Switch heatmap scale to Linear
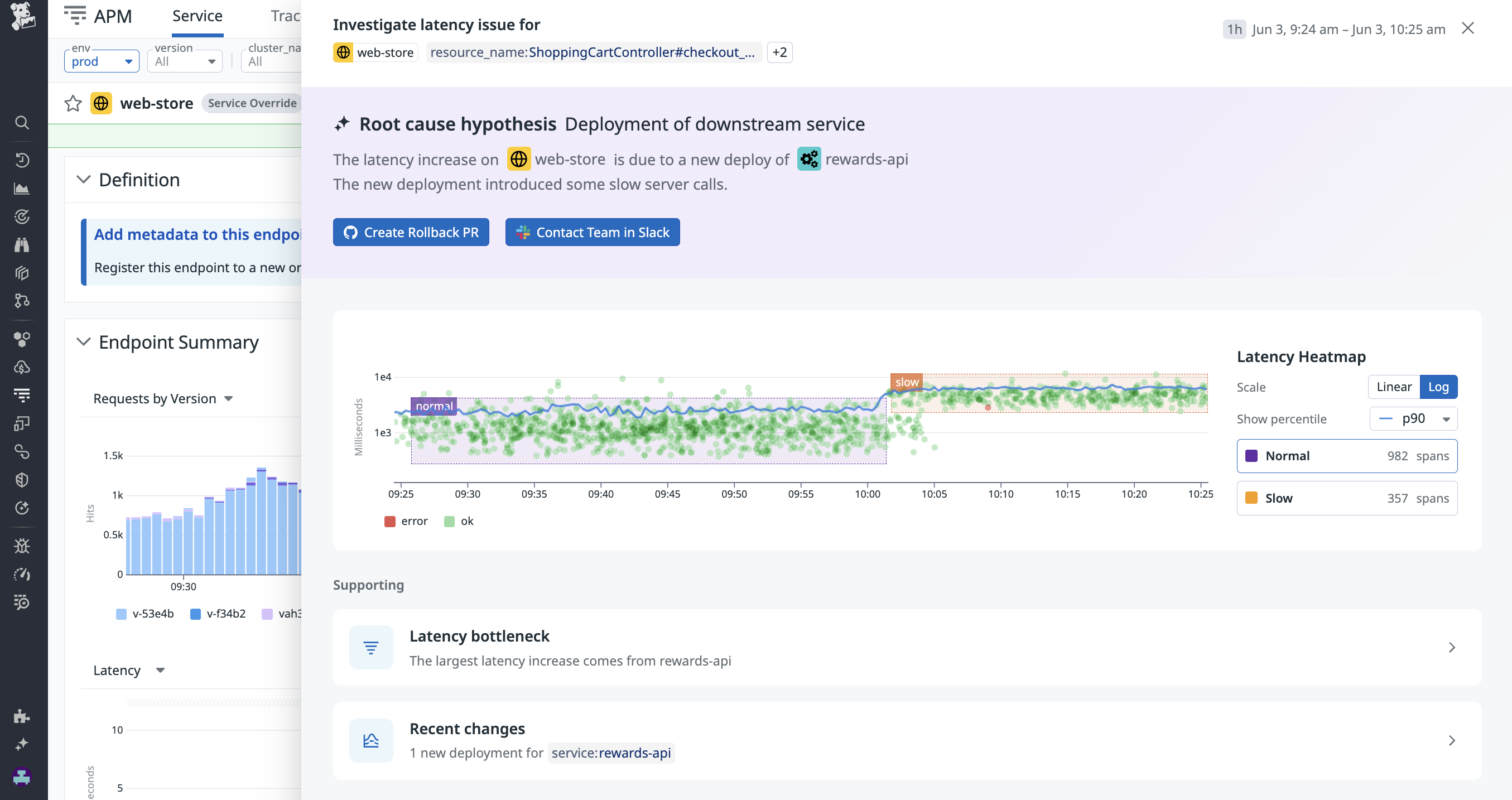 click(1393, 387)
